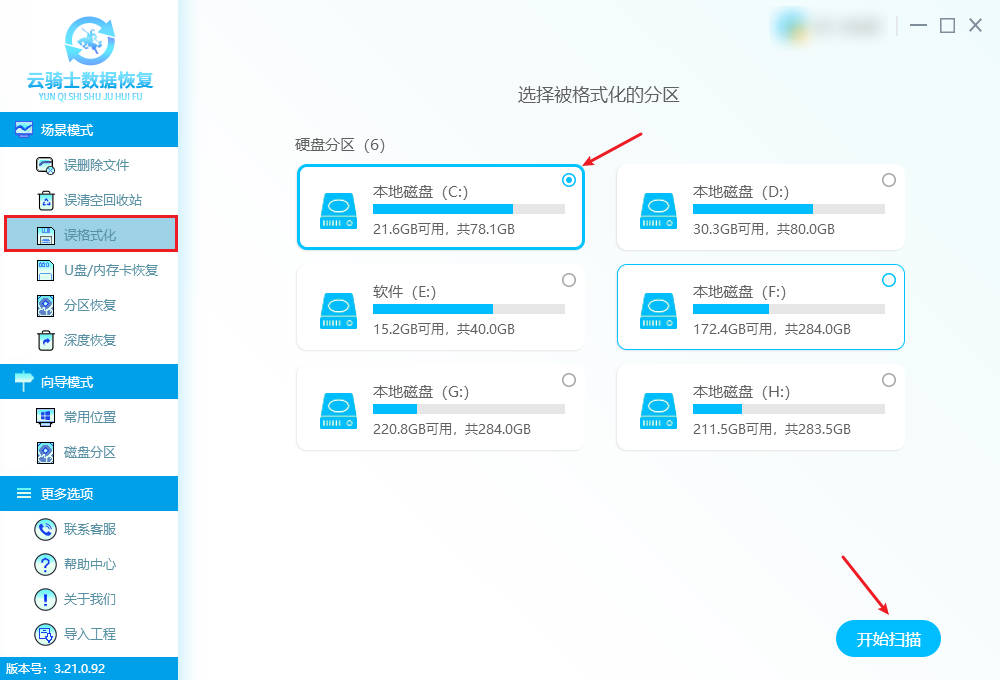Viewport: 1000px width, 680px height.
Task: Select the 本地磁盘 (D:) radio button
Action: pyautogui.click(x=888, y=180)
